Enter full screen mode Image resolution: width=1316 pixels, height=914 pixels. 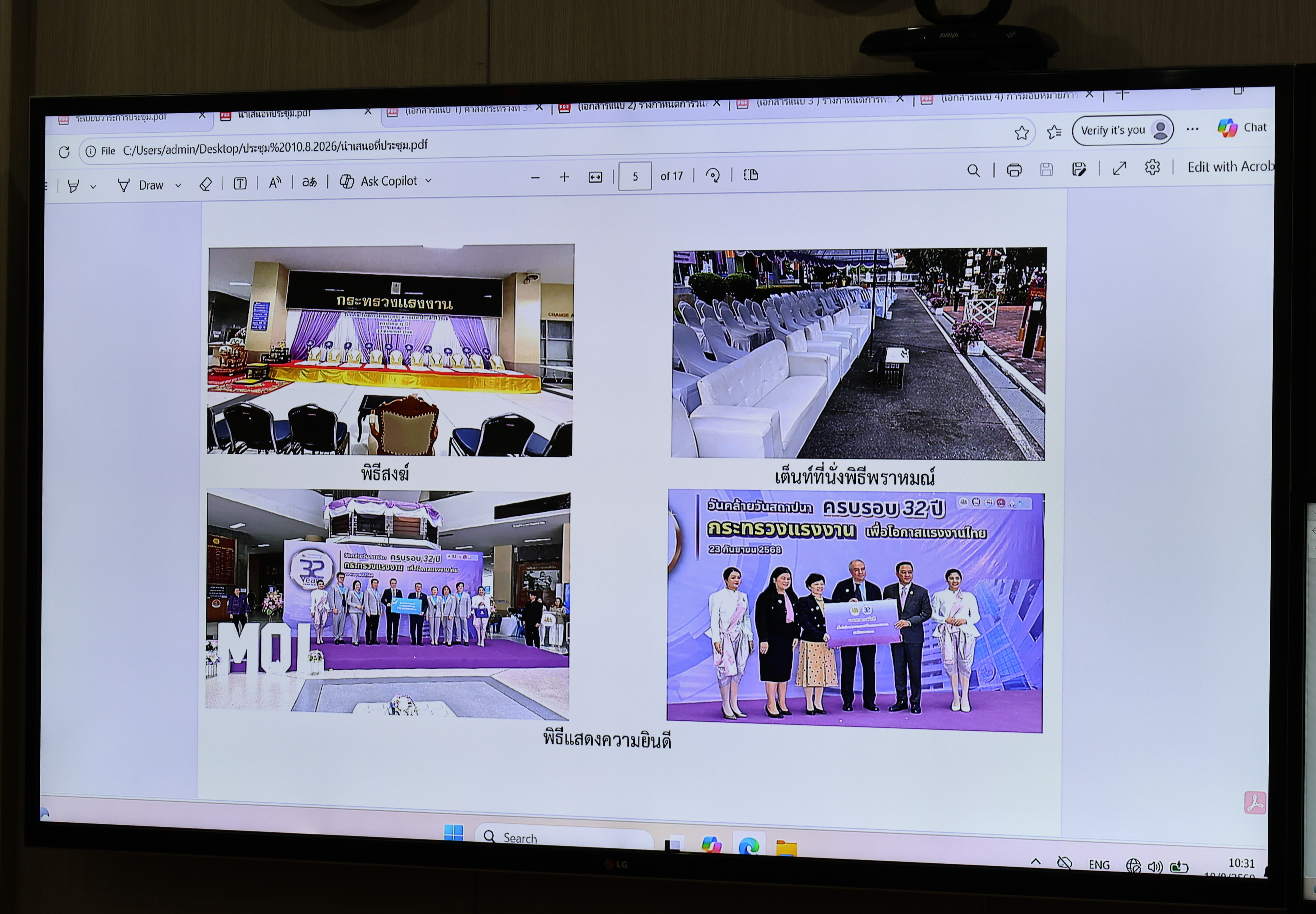[x=1119, y=168]
